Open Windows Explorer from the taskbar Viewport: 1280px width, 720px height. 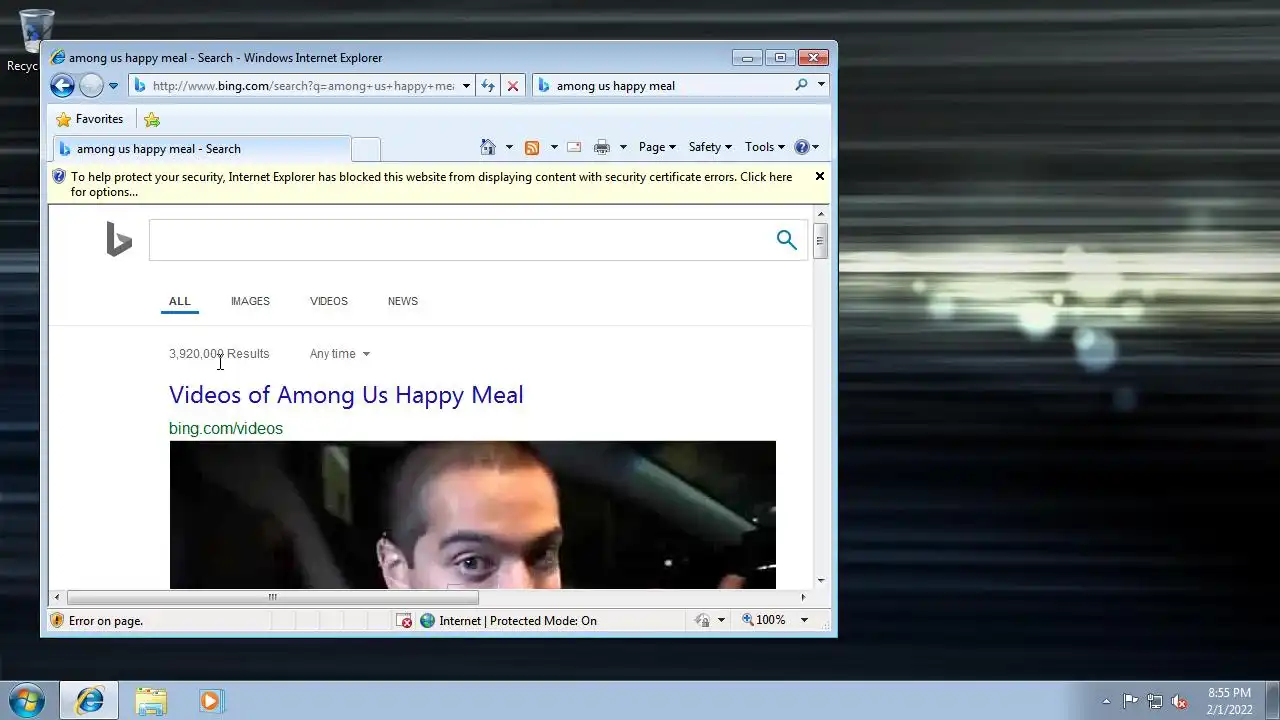pos(151,701)
